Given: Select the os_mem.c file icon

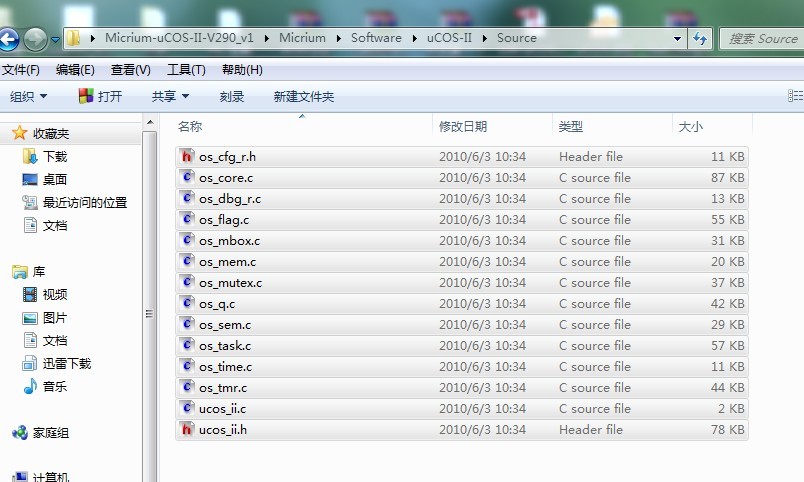Looking at the screenshot, I should [x=187, y=261].
